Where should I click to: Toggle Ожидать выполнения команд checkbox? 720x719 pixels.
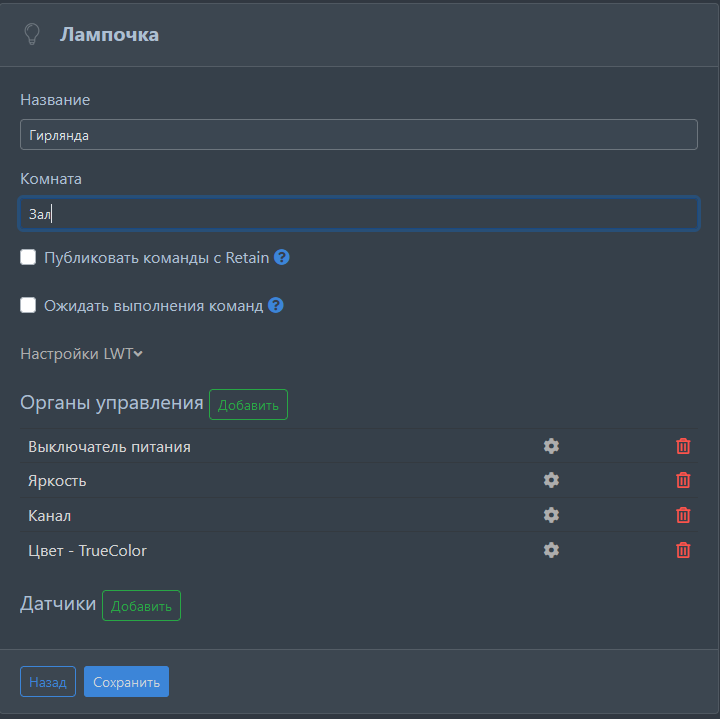coord(29,305)
